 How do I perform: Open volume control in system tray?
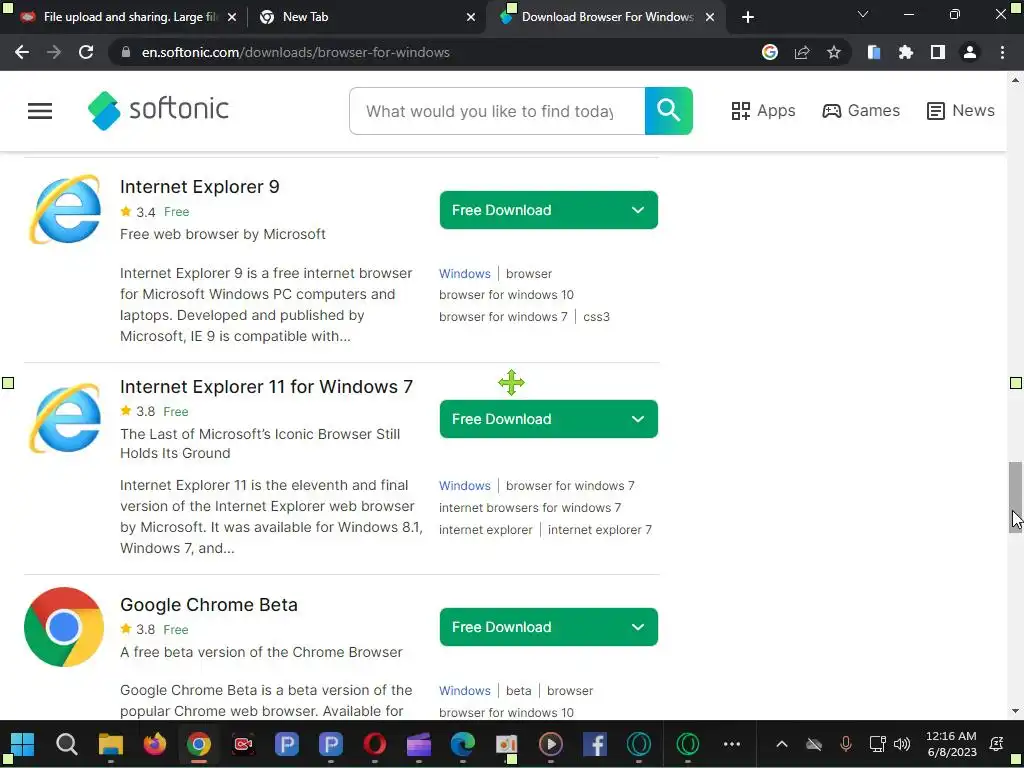tap(902, 744)
